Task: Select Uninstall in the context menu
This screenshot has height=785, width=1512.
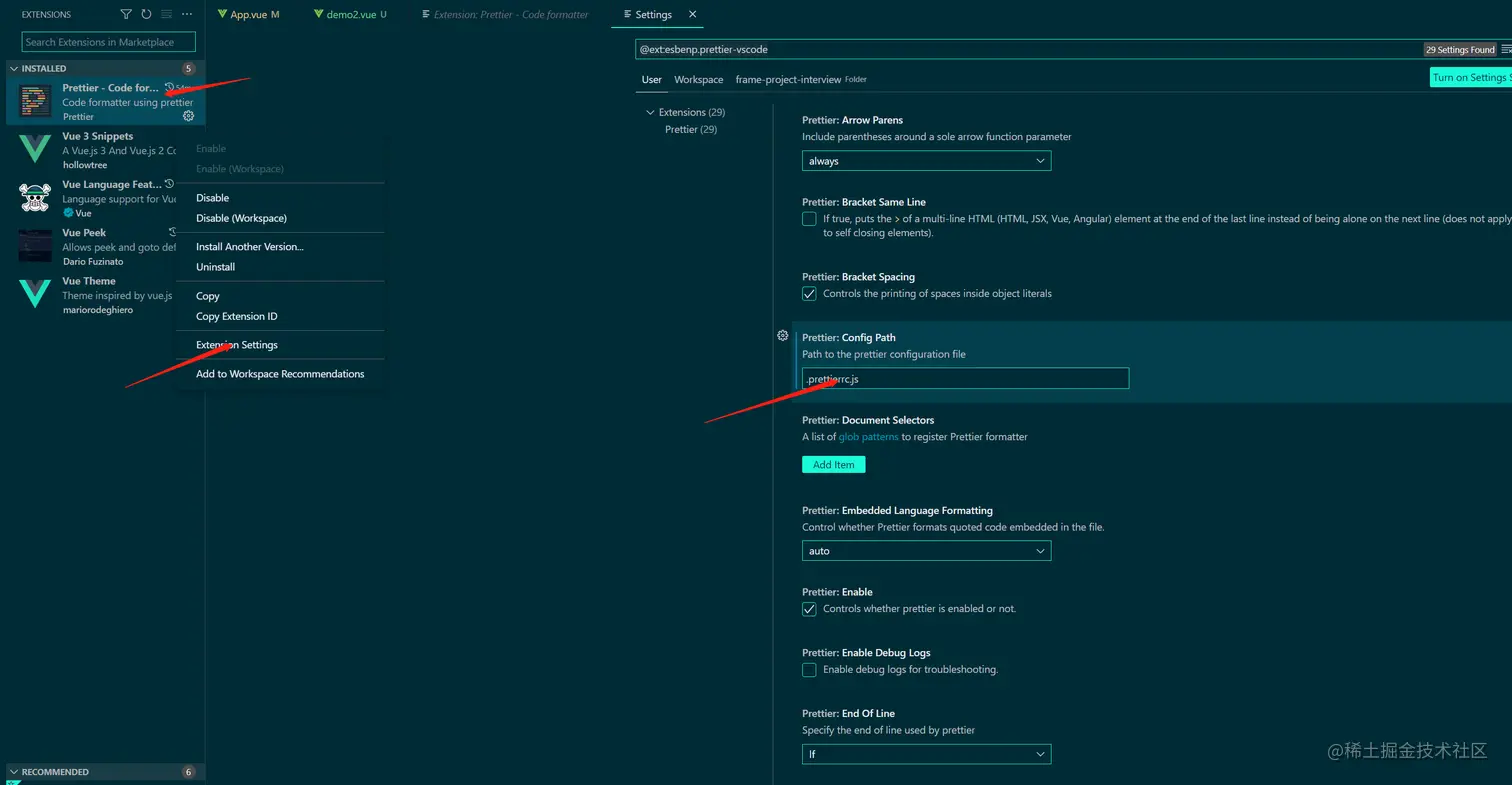Action: click(280, 267)
